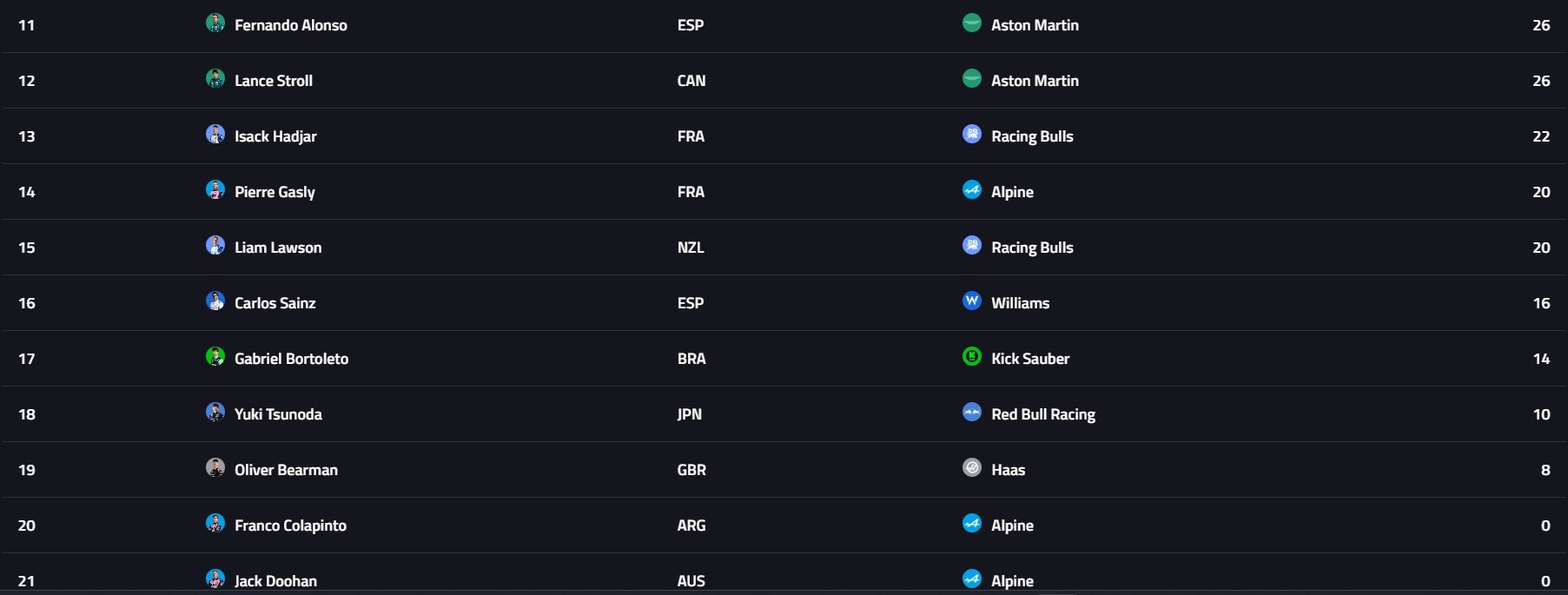The image size is (1568, 595).
Task: Click the Williams team logo icon
Action: (972, 301)
